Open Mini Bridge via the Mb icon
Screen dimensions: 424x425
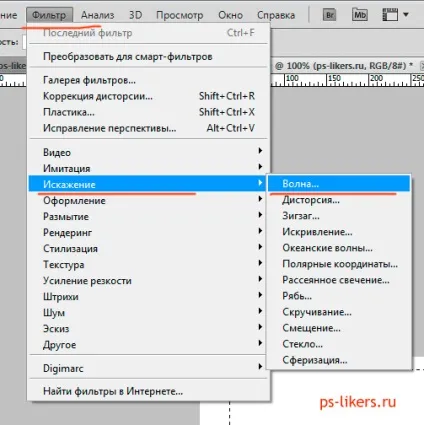point(360,15)
